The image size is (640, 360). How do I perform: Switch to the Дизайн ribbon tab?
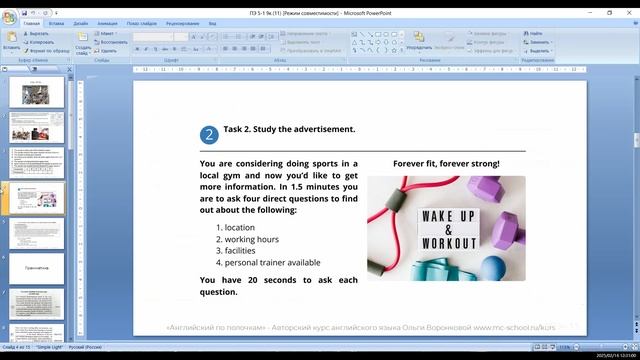(80, 24)
